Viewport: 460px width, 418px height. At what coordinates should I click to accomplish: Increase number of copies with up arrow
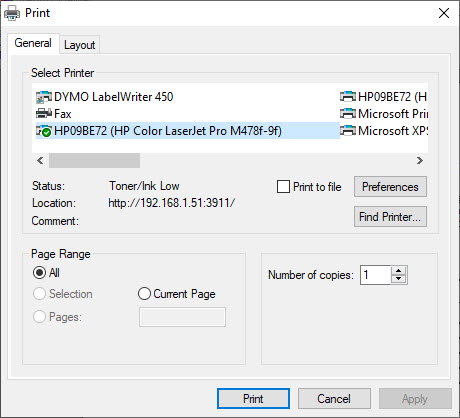click(x=399, y=271)
